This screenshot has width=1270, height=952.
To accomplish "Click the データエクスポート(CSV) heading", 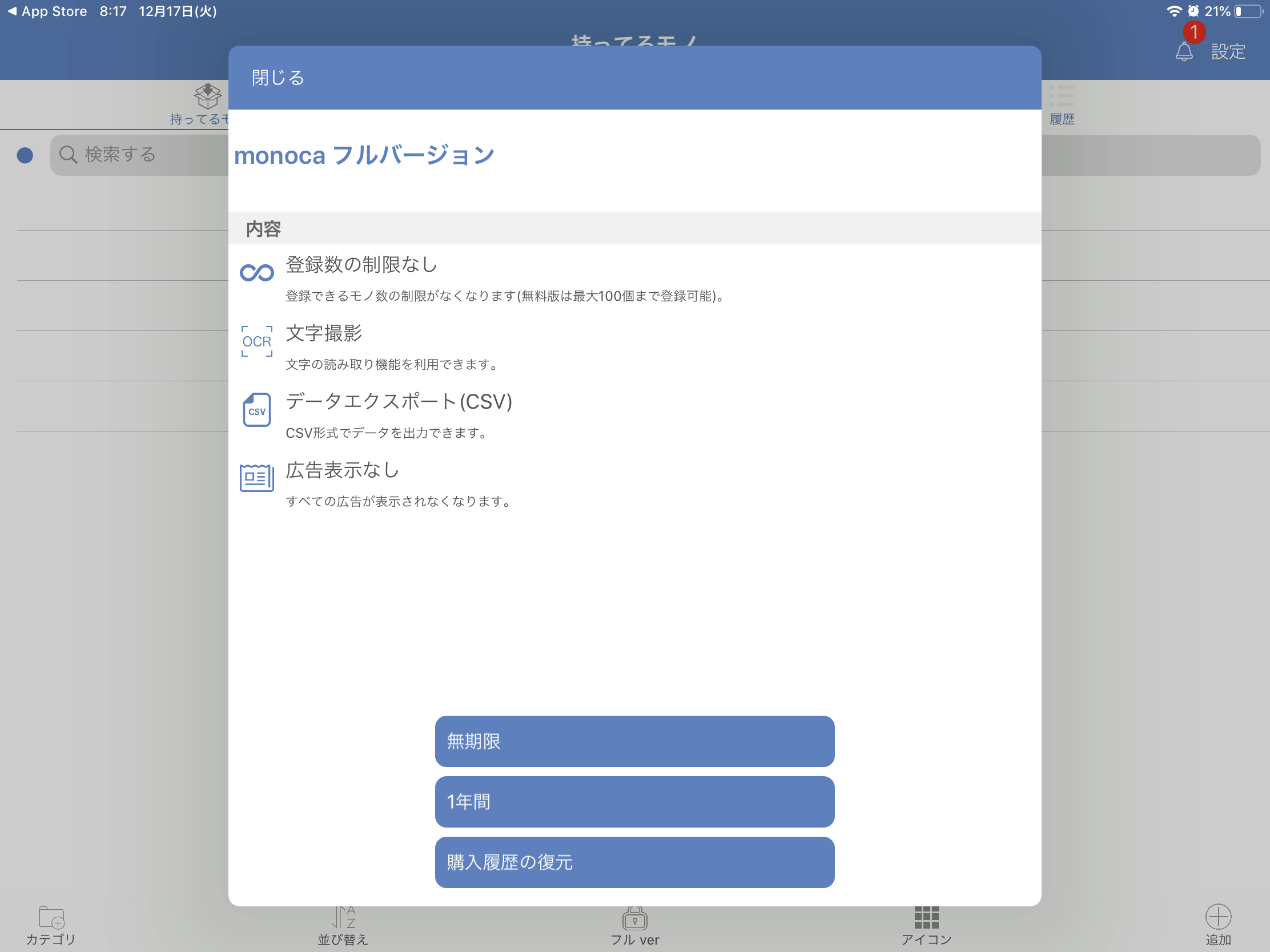I will pyautogui.click(x=399, y=401).
